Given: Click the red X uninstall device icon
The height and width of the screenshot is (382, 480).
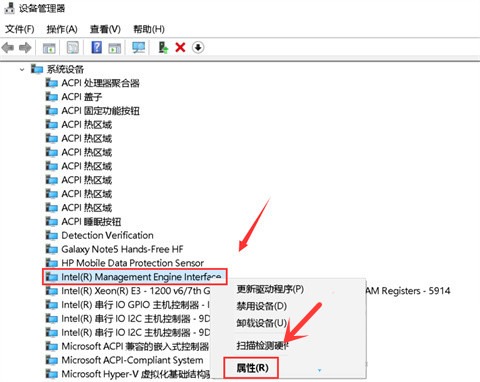Looking at the screenshot, I should [x=180, y=47].
